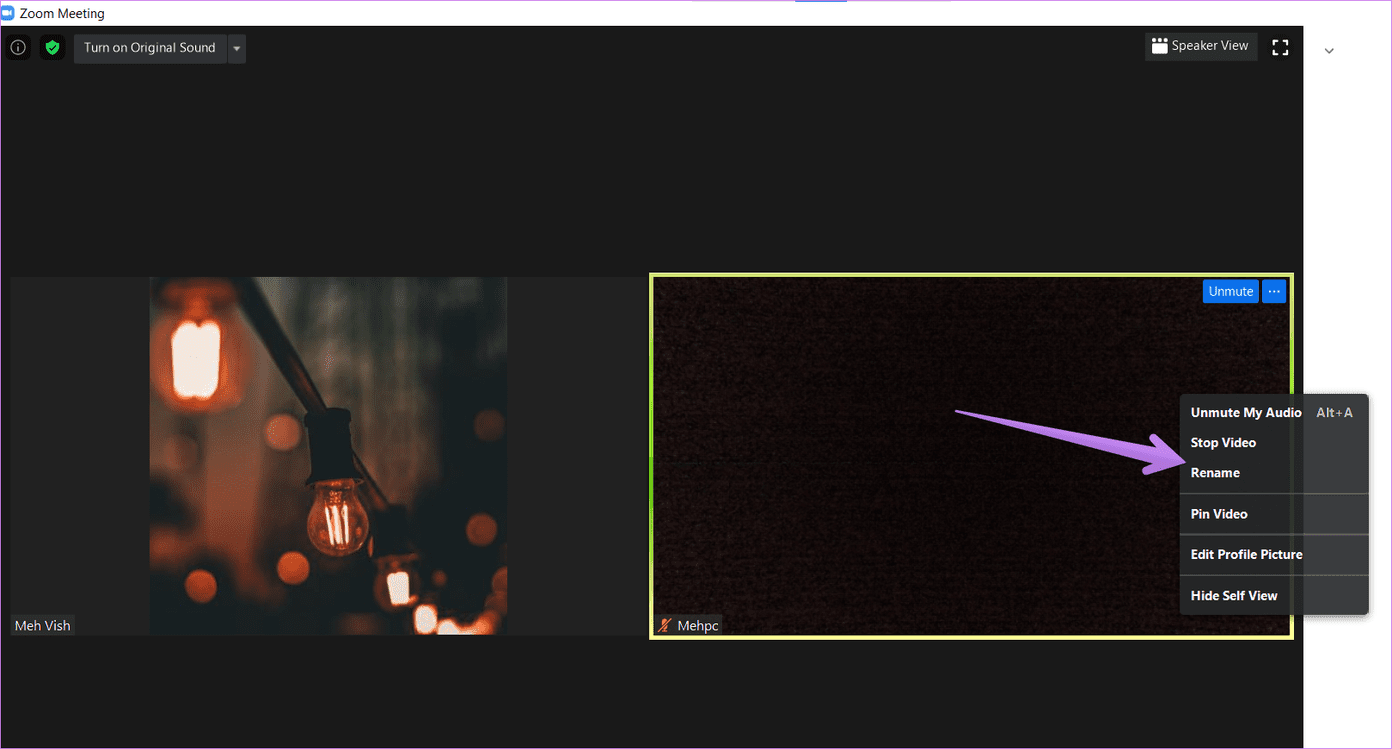Click the meeting information icon
The image size is (1392, 749).
pyautogui.click(x=18, y=47)
